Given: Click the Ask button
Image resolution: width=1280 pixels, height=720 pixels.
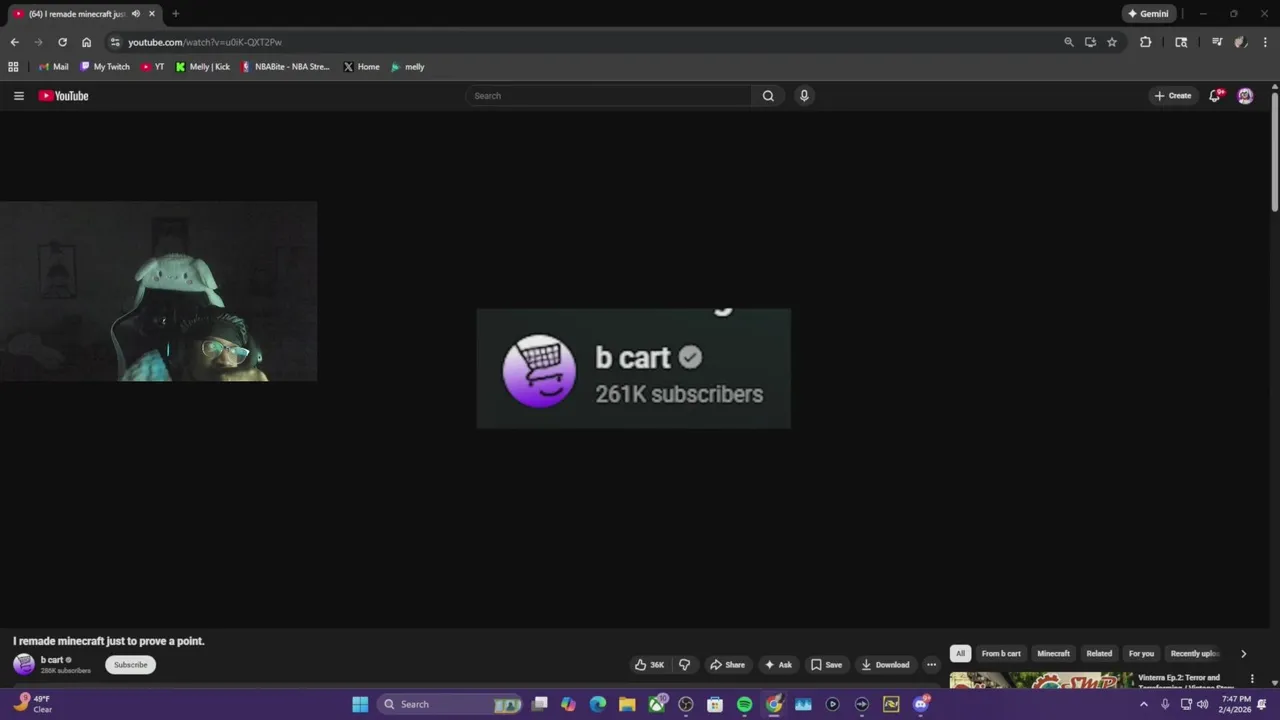Looking at the screenshot, I should 778,665.
